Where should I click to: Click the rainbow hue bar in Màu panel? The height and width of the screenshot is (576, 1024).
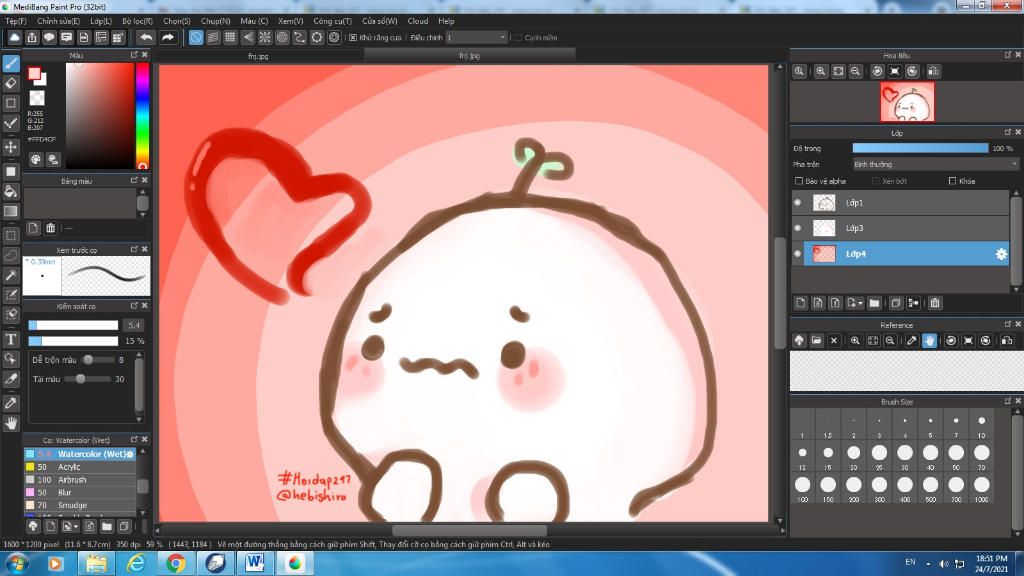[142, 116]
